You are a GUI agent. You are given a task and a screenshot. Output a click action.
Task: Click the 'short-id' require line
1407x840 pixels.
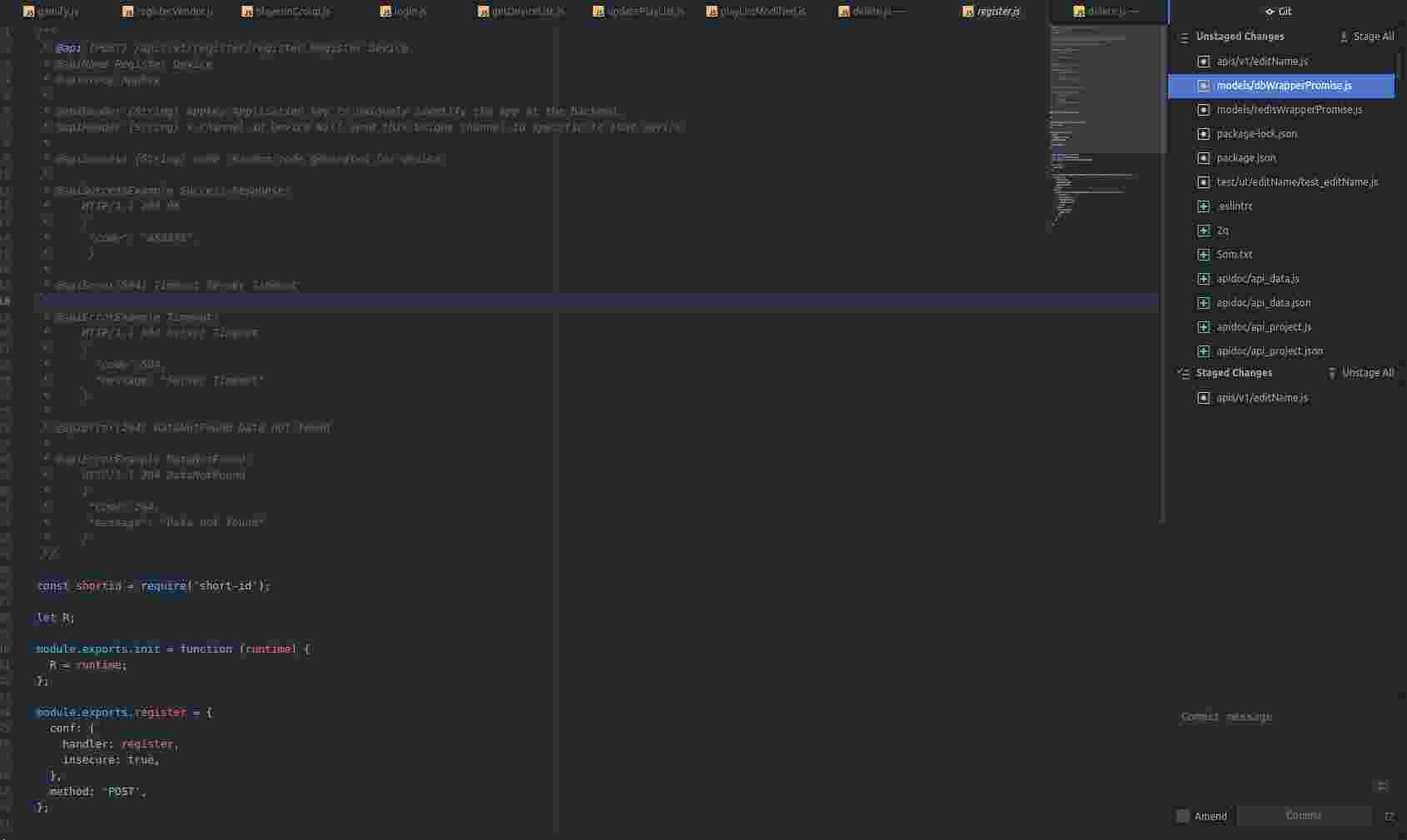(x=154, y=586)
